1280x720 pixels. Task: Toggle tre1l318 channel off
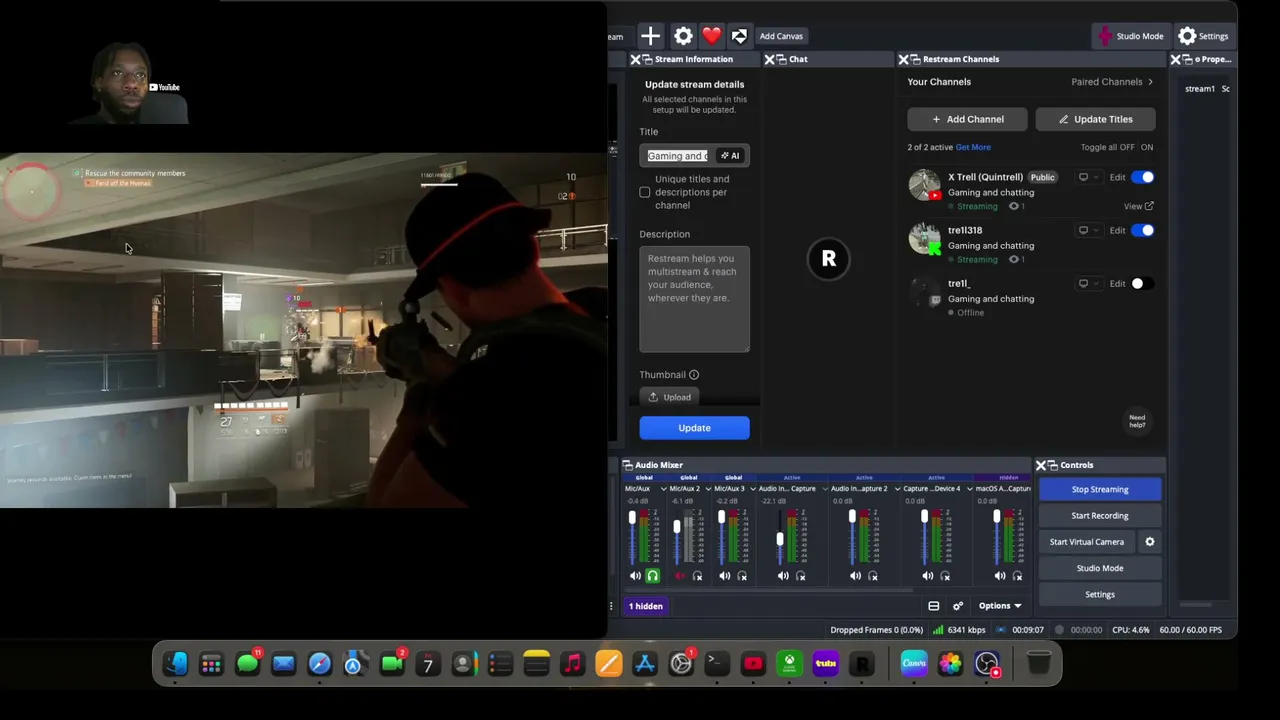1143,230
